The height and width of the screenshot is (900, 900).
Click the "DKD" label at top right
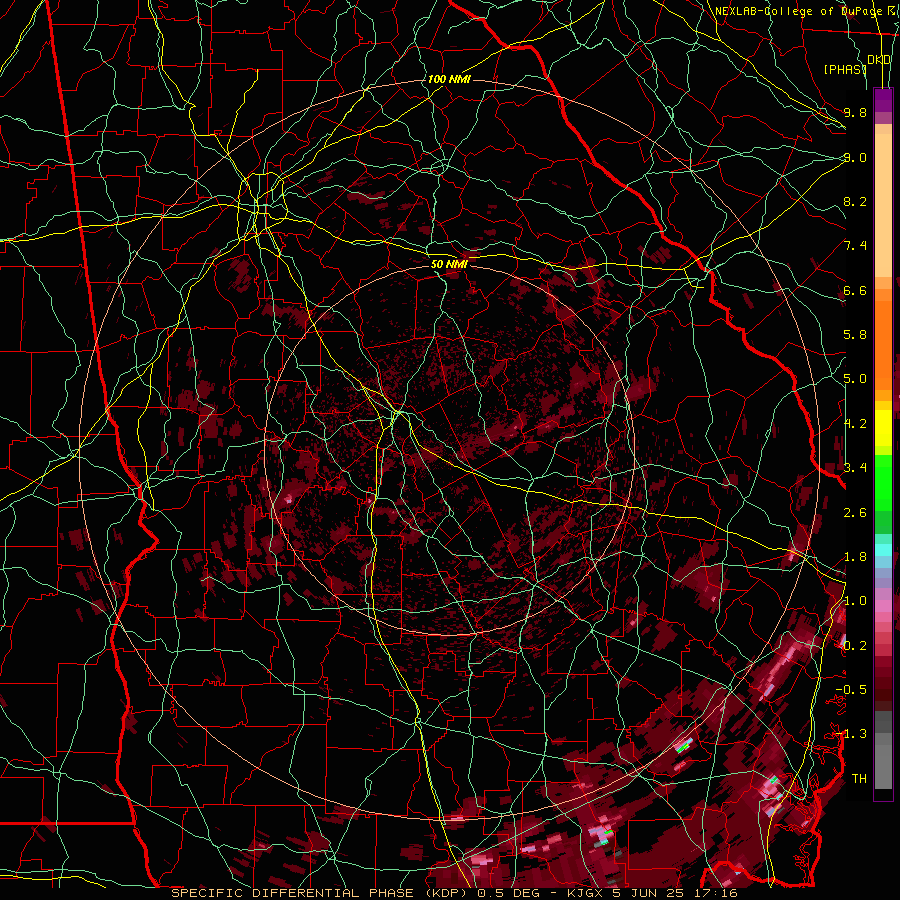click(x=879, y=60)
